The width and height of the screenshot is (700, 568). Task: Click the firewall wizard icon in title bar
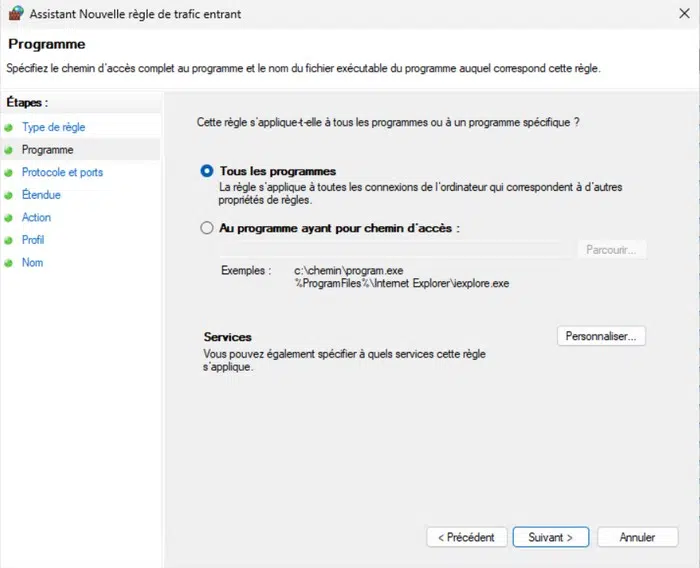pyautogui.click(x=15, y=14)
